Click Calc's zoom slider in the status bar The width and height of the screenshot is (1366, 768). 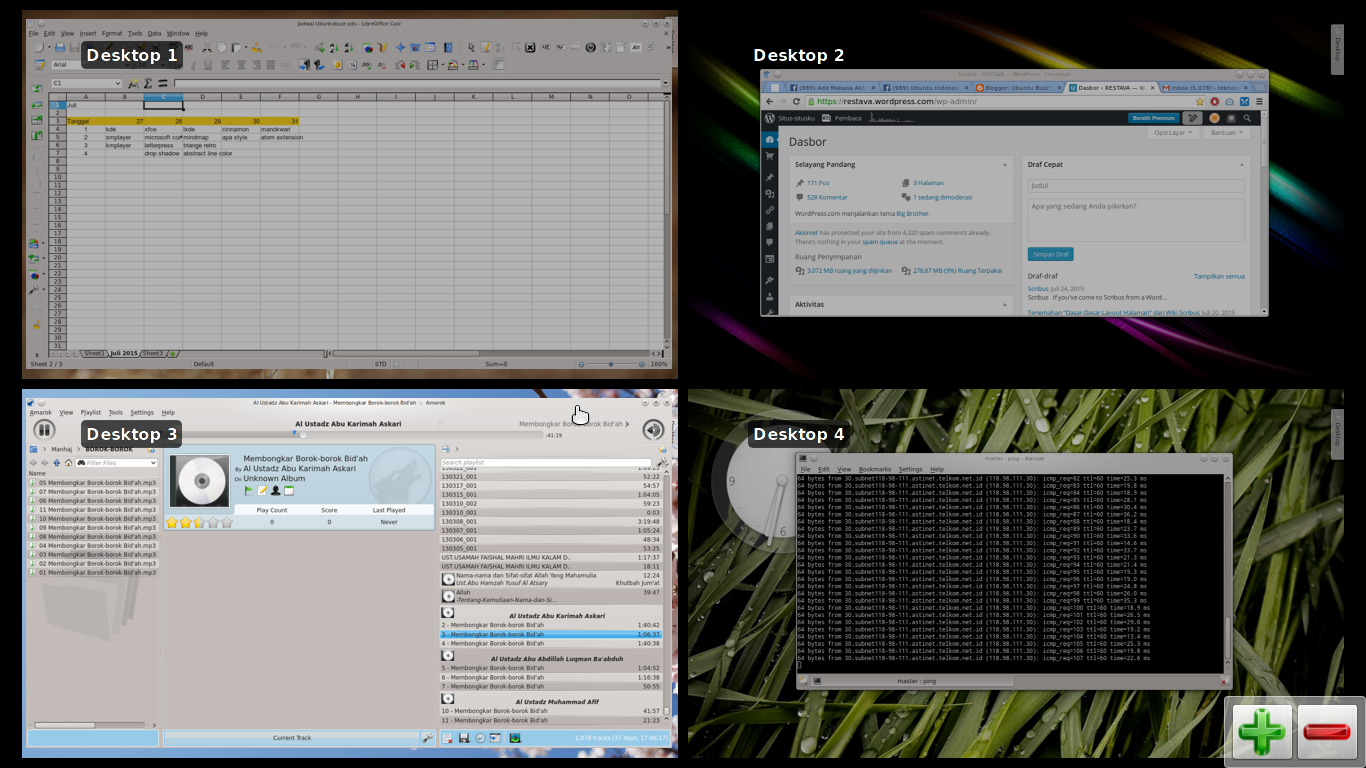click(611, 364)
